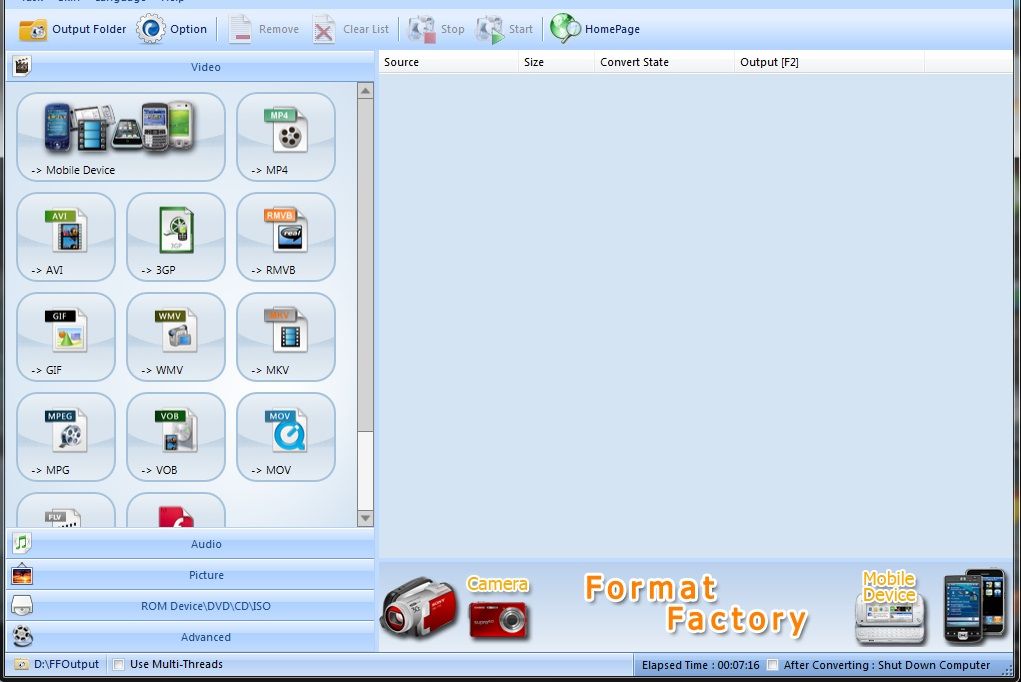Screen dimensions: 1021x682
Task: Open the Option settings gear
Action: pyautogui.click(x=172, y=29)
